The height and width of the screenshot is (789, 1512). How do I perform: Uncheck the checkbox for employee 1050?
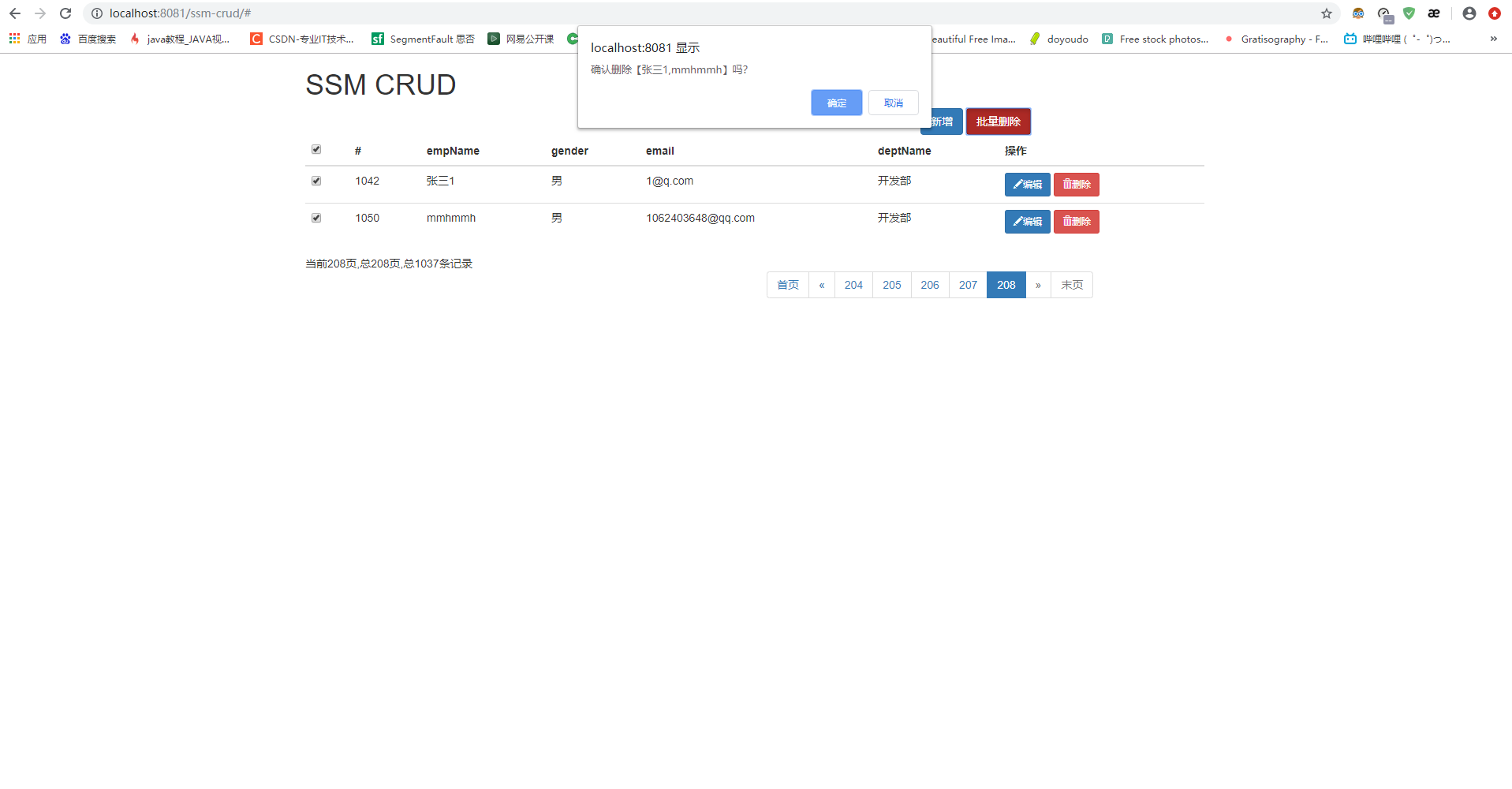click(315, 218)
